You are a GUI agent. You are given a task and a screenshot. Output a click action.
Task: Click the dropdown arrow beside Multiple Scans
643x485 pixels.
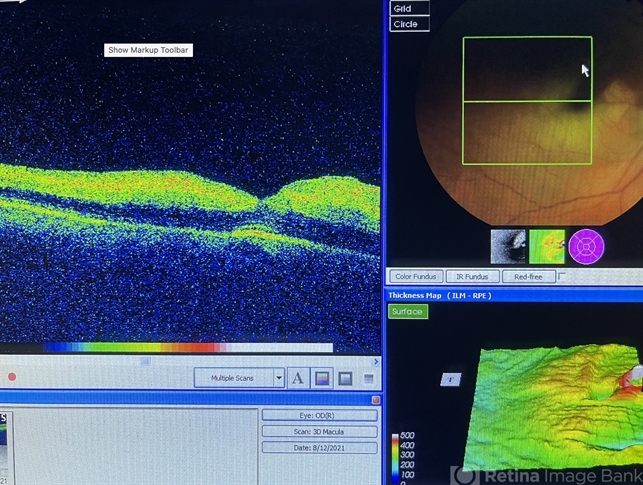coord(279,379)
